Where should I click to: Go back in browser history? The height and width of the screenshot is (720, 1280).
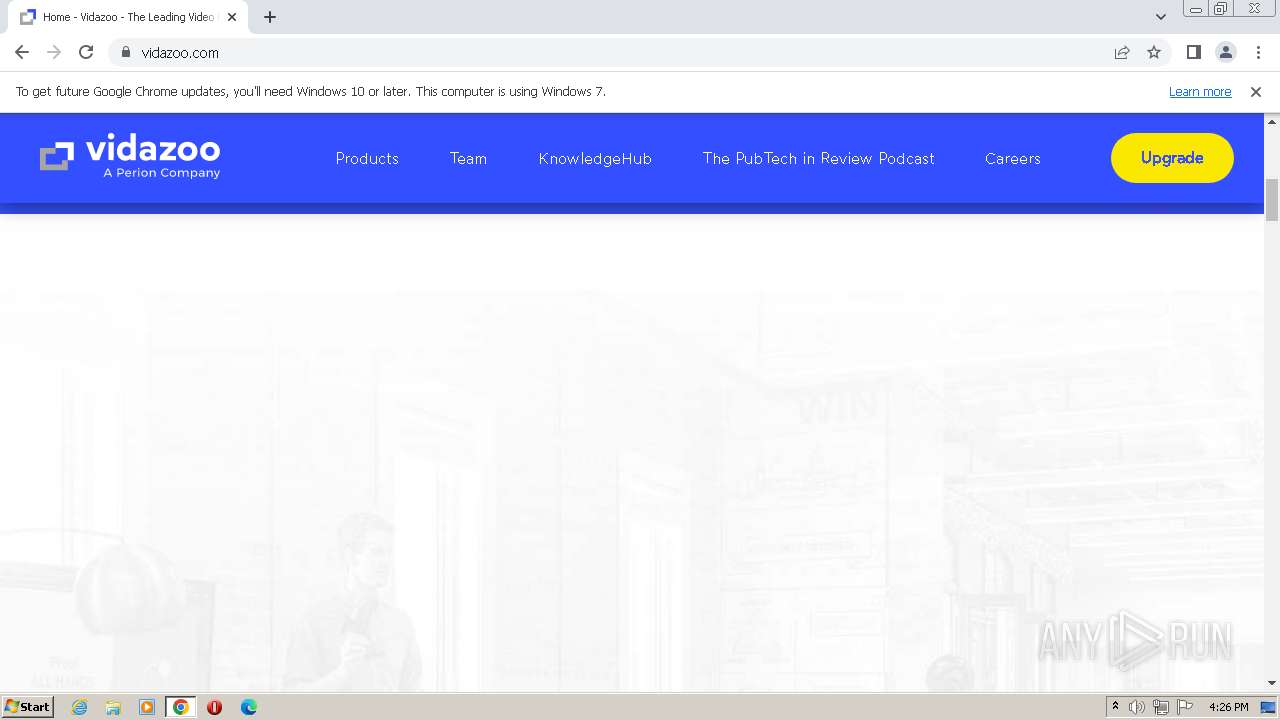[22, 52]
